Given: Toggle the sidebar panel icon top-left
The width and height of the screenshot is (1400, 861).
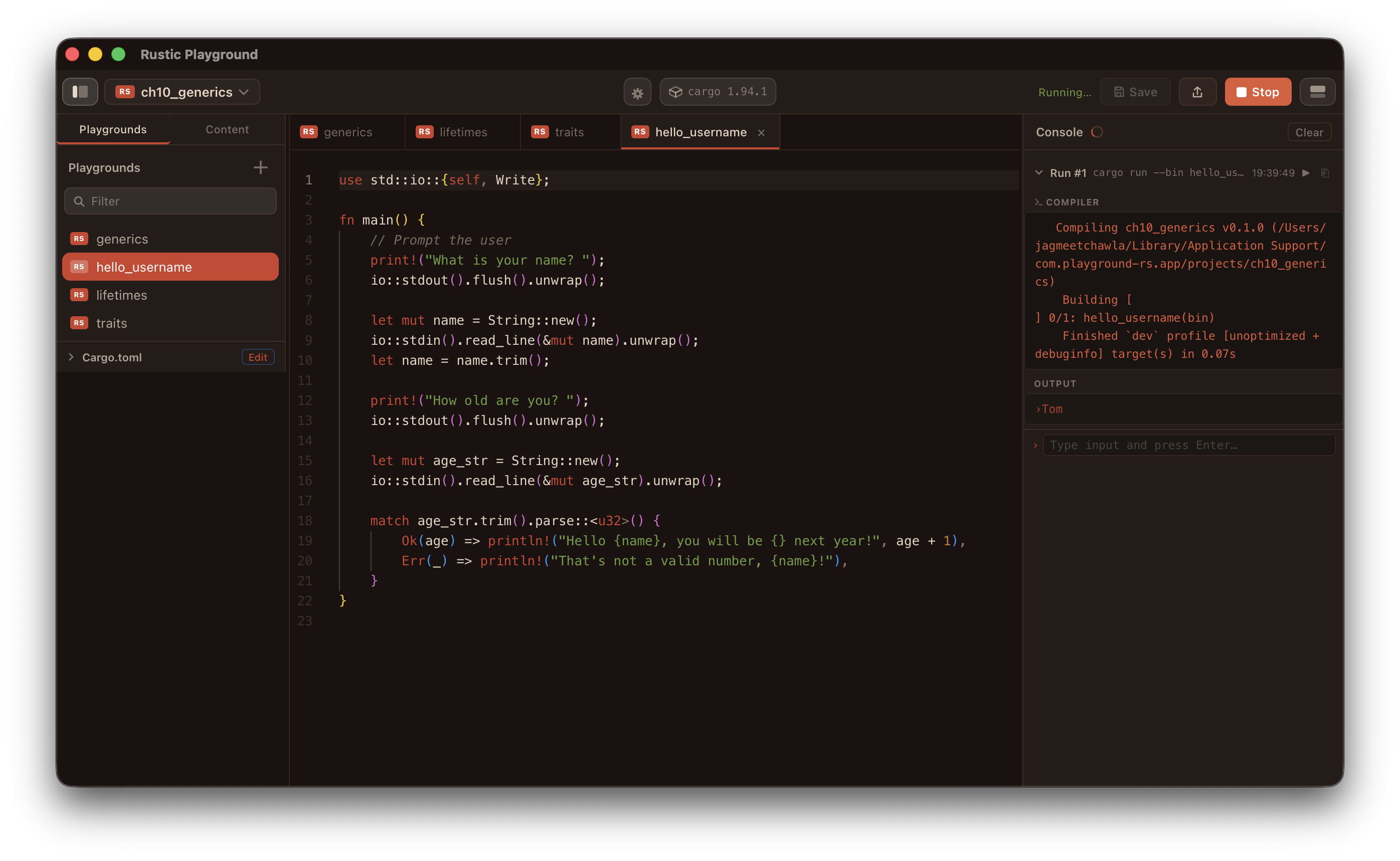Looking at the screenshot, I should pos(80,92).
